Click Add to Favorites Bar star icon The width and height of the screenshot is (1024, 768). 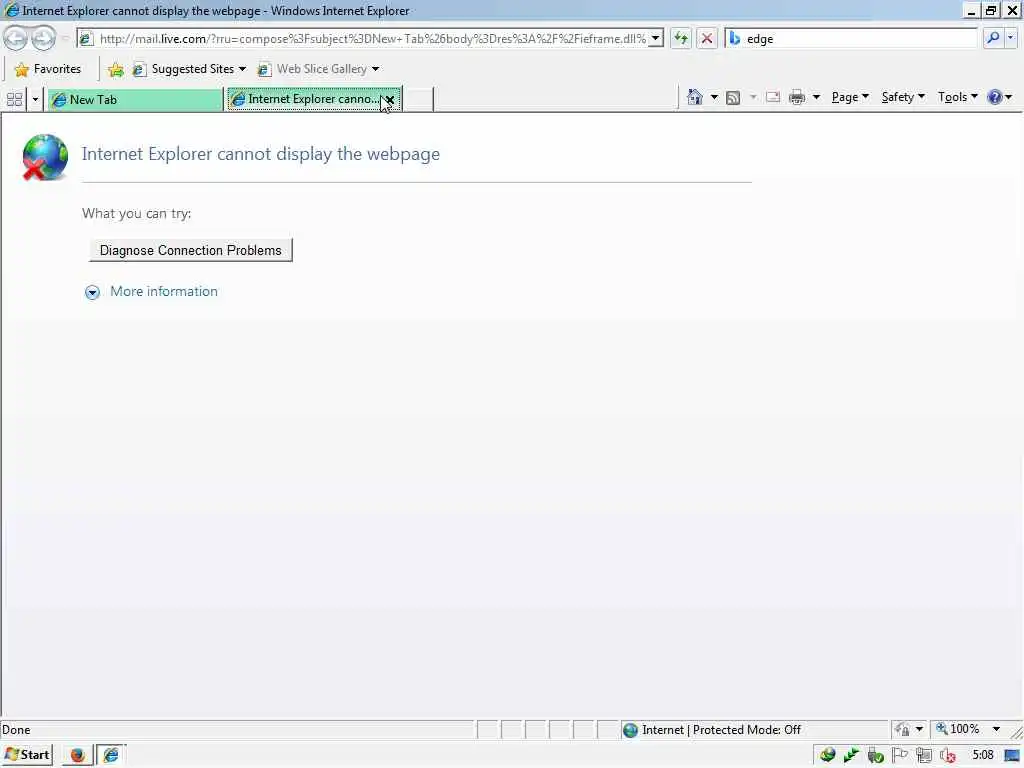[116, 69]
